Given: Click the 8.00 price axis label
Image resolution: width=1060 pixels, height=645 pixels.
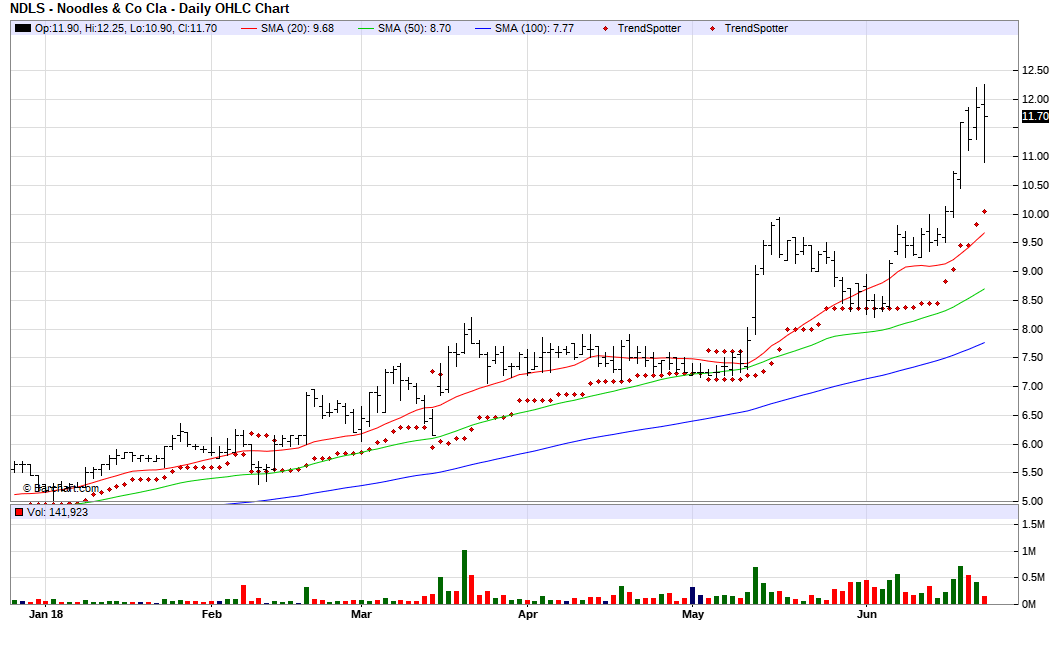Looking at the screenshot, I should (x=1032, y=329).
